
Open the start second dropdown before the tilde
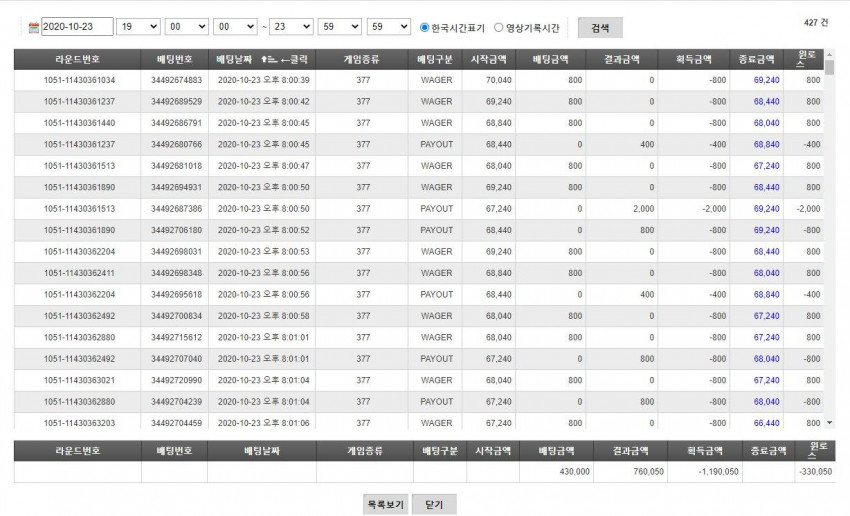click(235, 27)
